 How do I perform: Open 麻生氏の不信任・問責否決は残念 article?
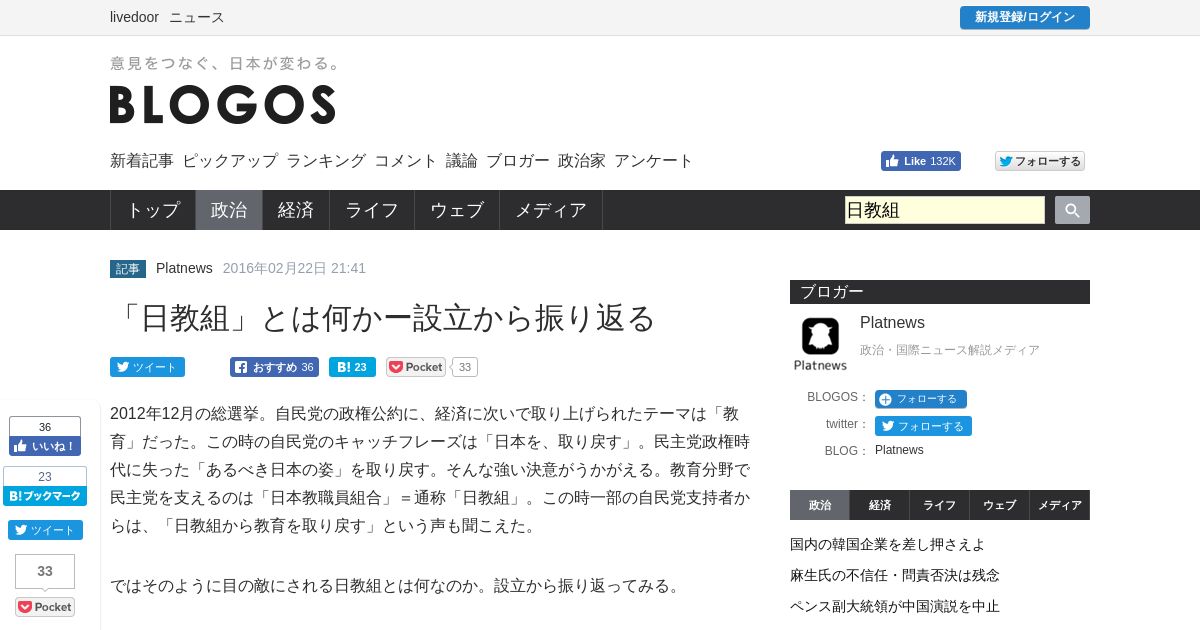[895, 576]
